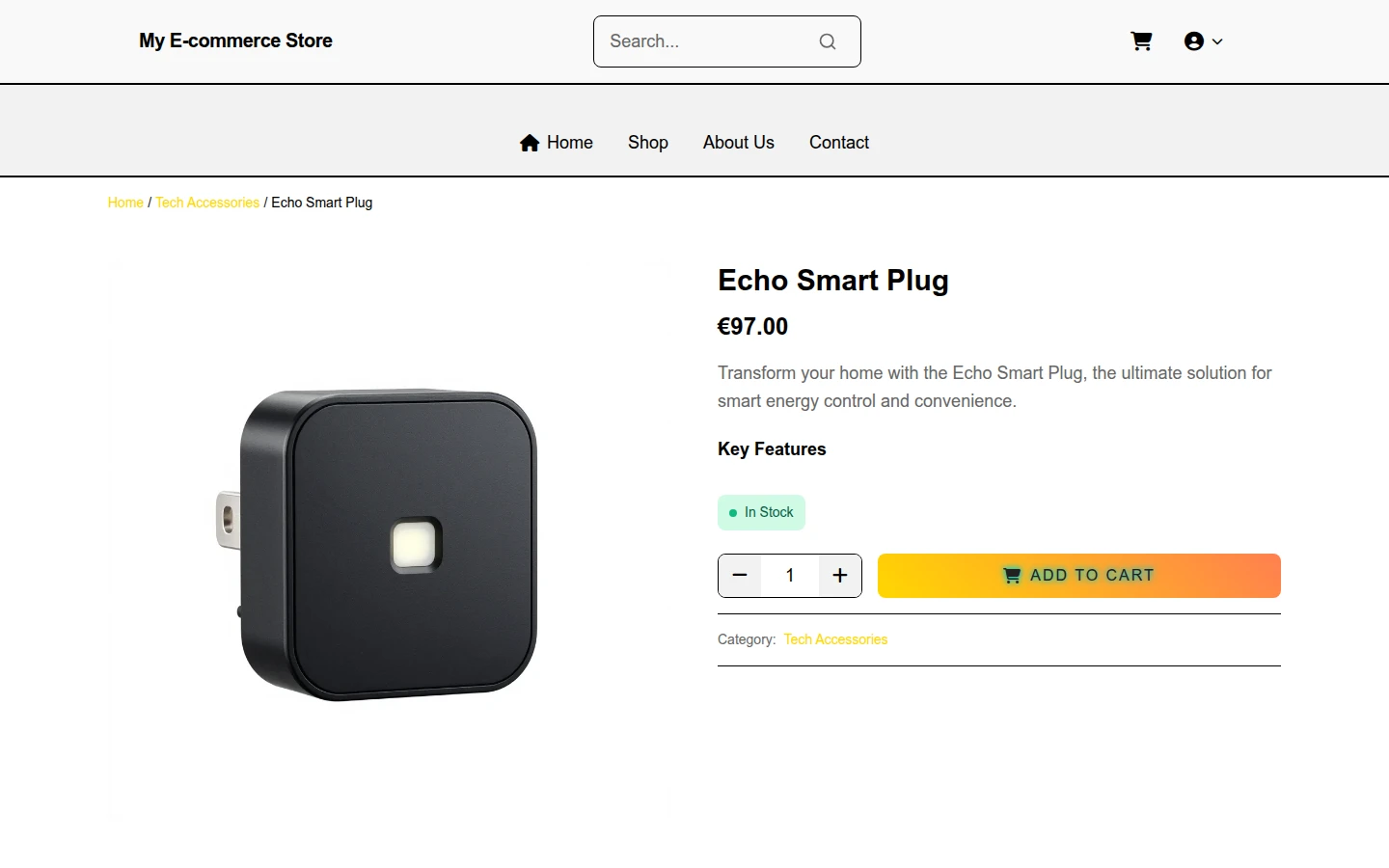
Task: Click the cart icon inside Add to Cart
Action: [x=1012, y=576]
